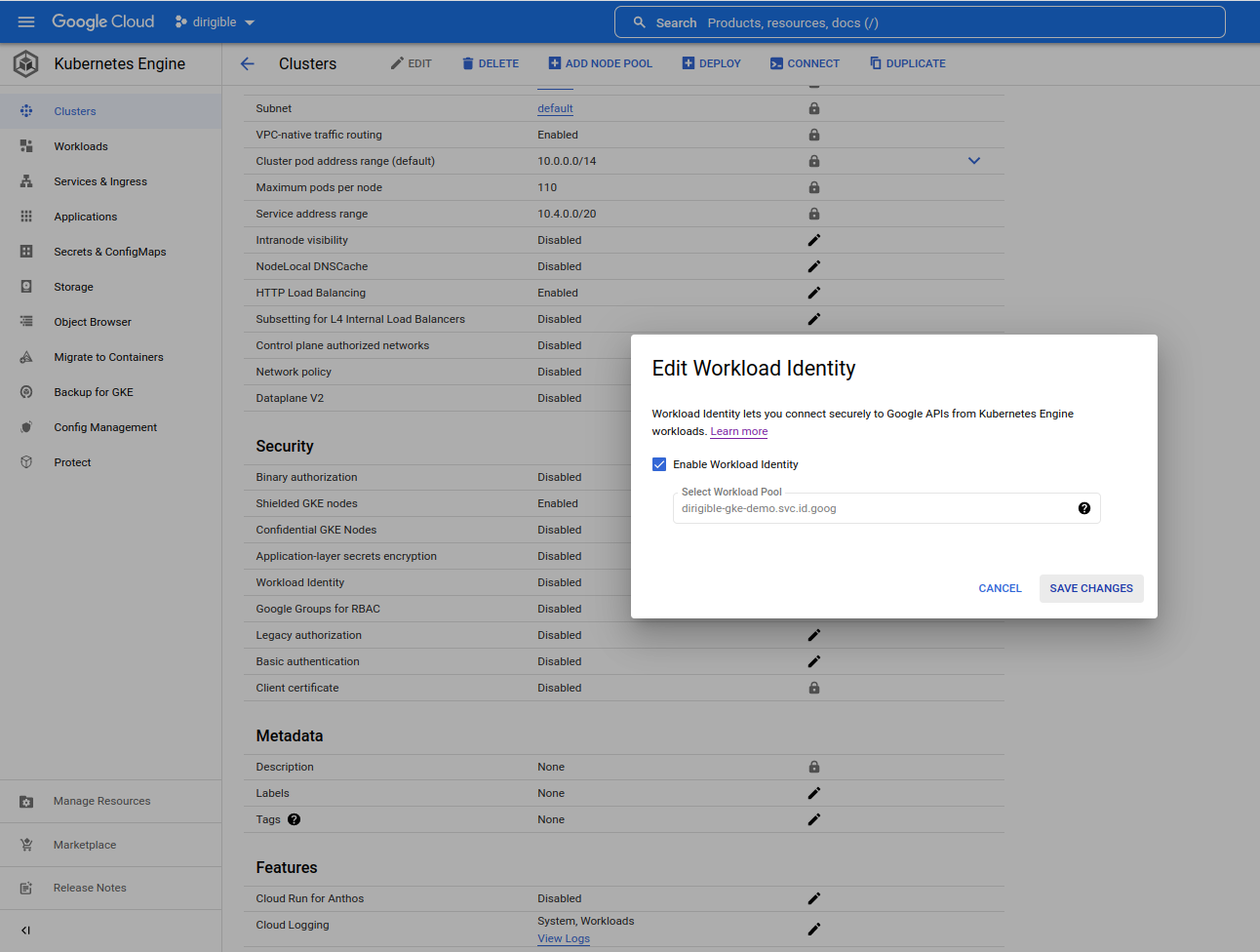Viewport: 1260px width, 952px height.
Task: Open Services & Ingress in the sidebar
Action: coord(110,181)
